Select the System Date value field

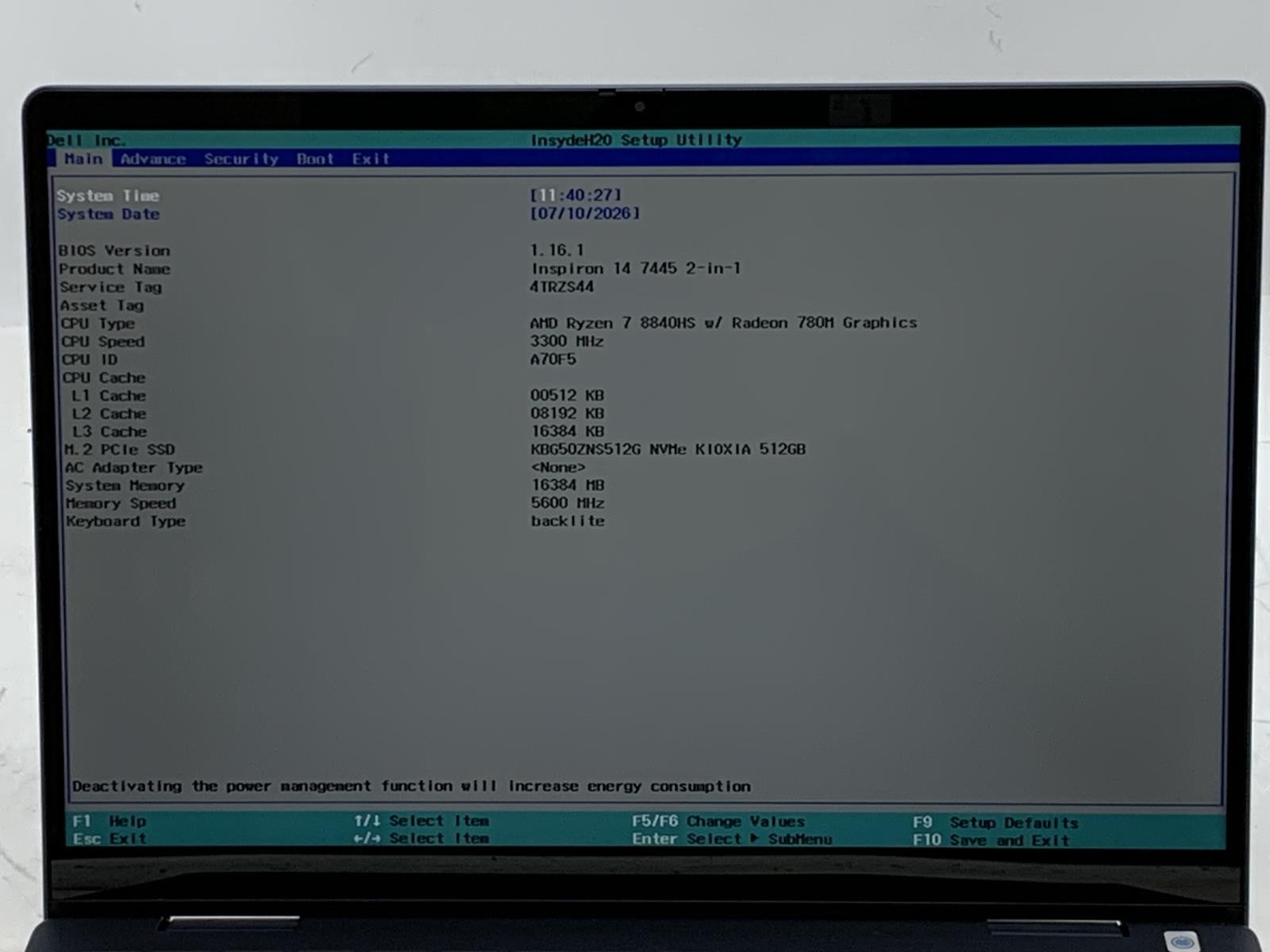(585, 213)
